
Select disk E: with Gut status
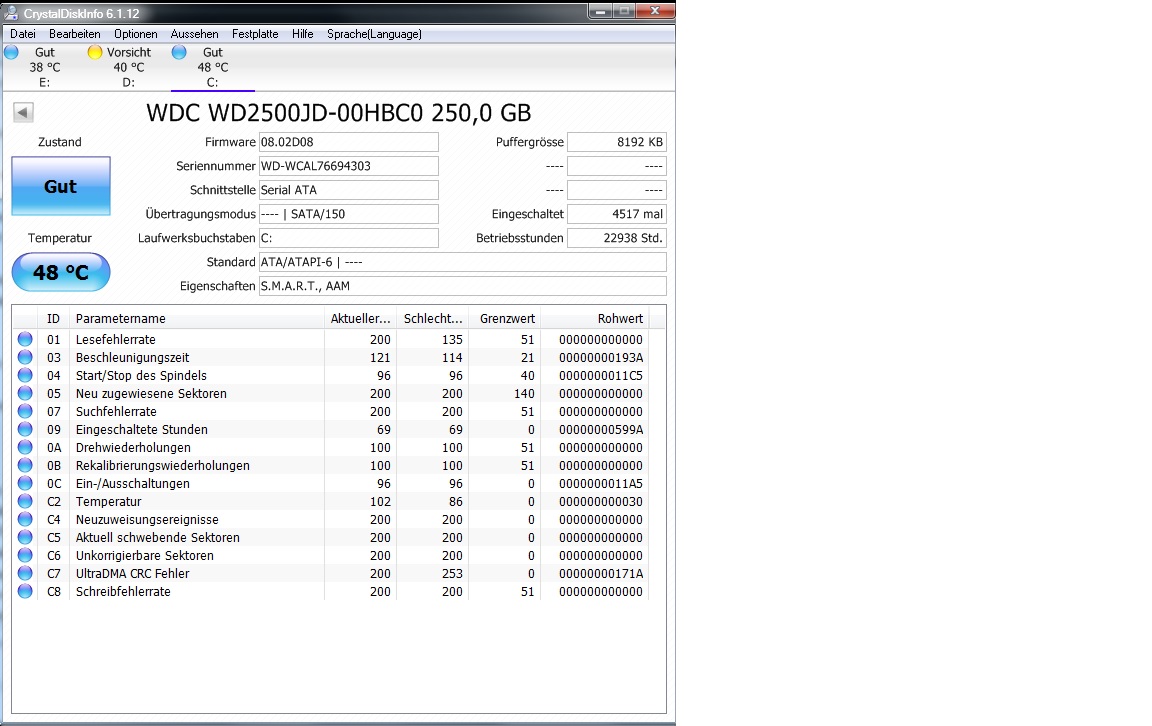(44, 67)
